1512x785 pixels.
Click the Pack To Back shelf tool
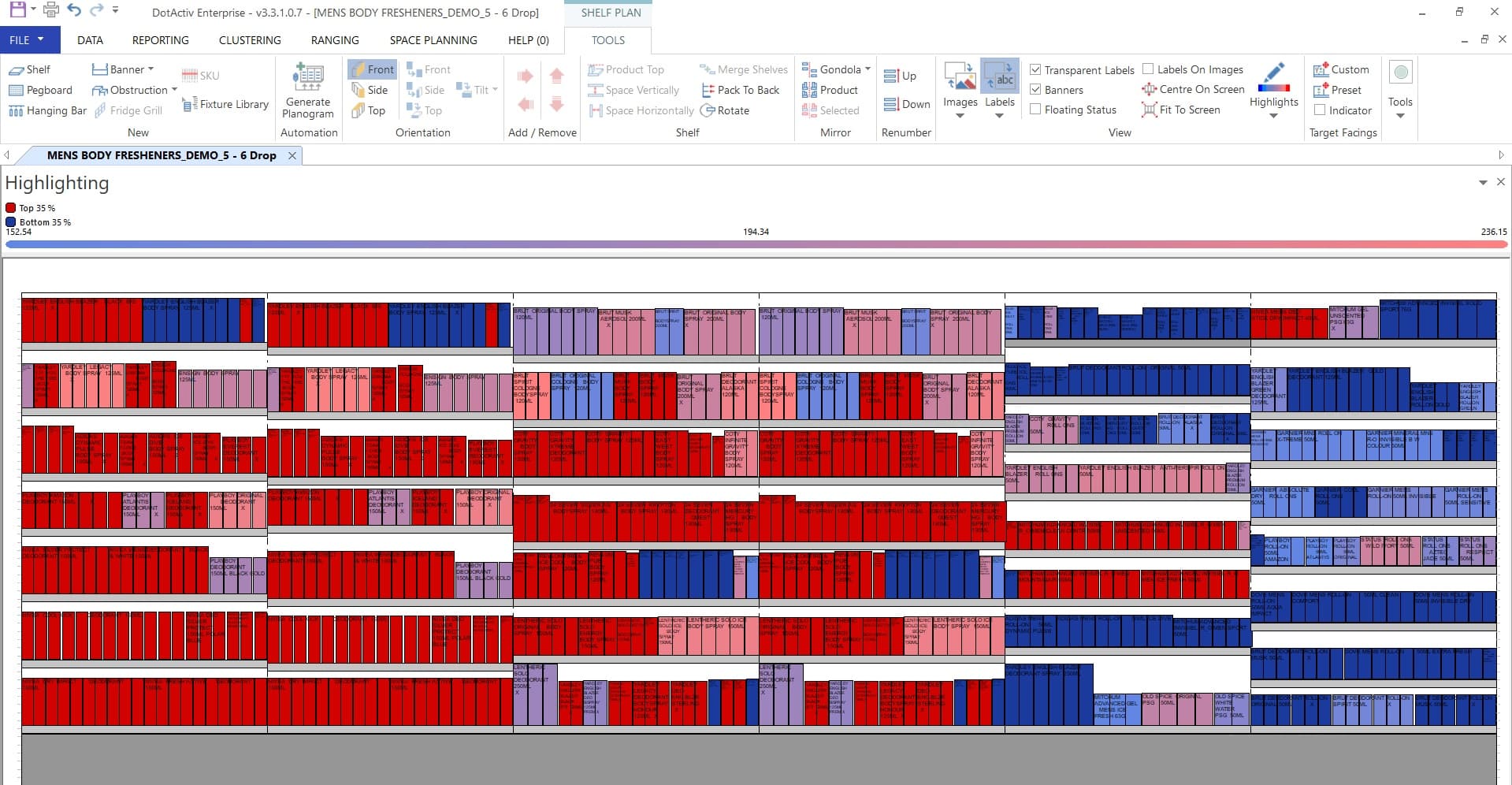[x=740, y=90]
